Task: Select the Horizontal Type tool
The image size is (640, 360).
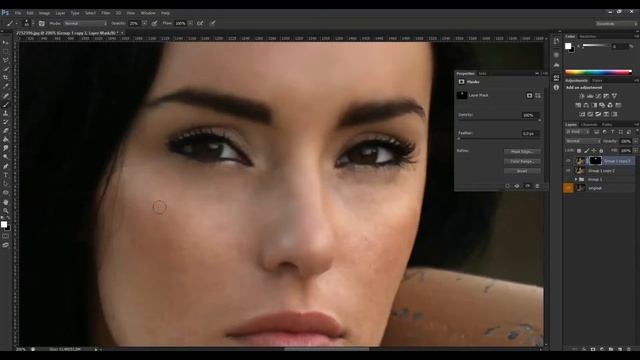Action: click(x=6, y=175)
